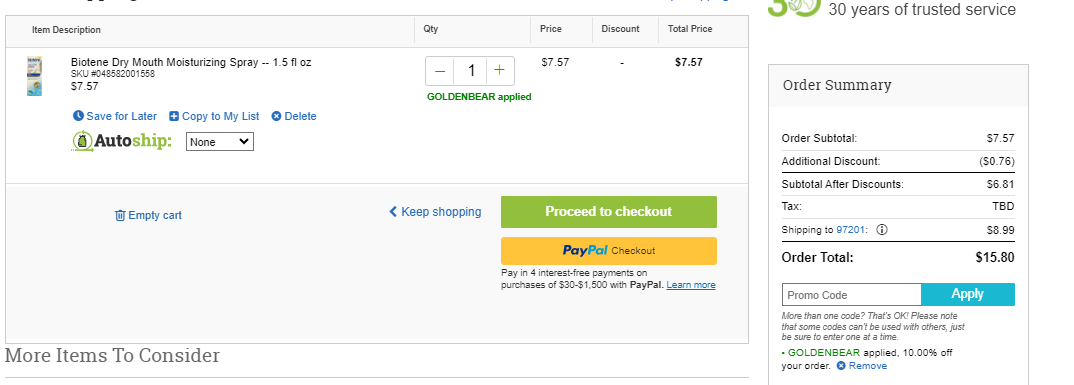Screen dimensions: 1074x385
Task: Open the Autoship frequency dropdown
Action: pyautogui.click(x=220, y=142)
